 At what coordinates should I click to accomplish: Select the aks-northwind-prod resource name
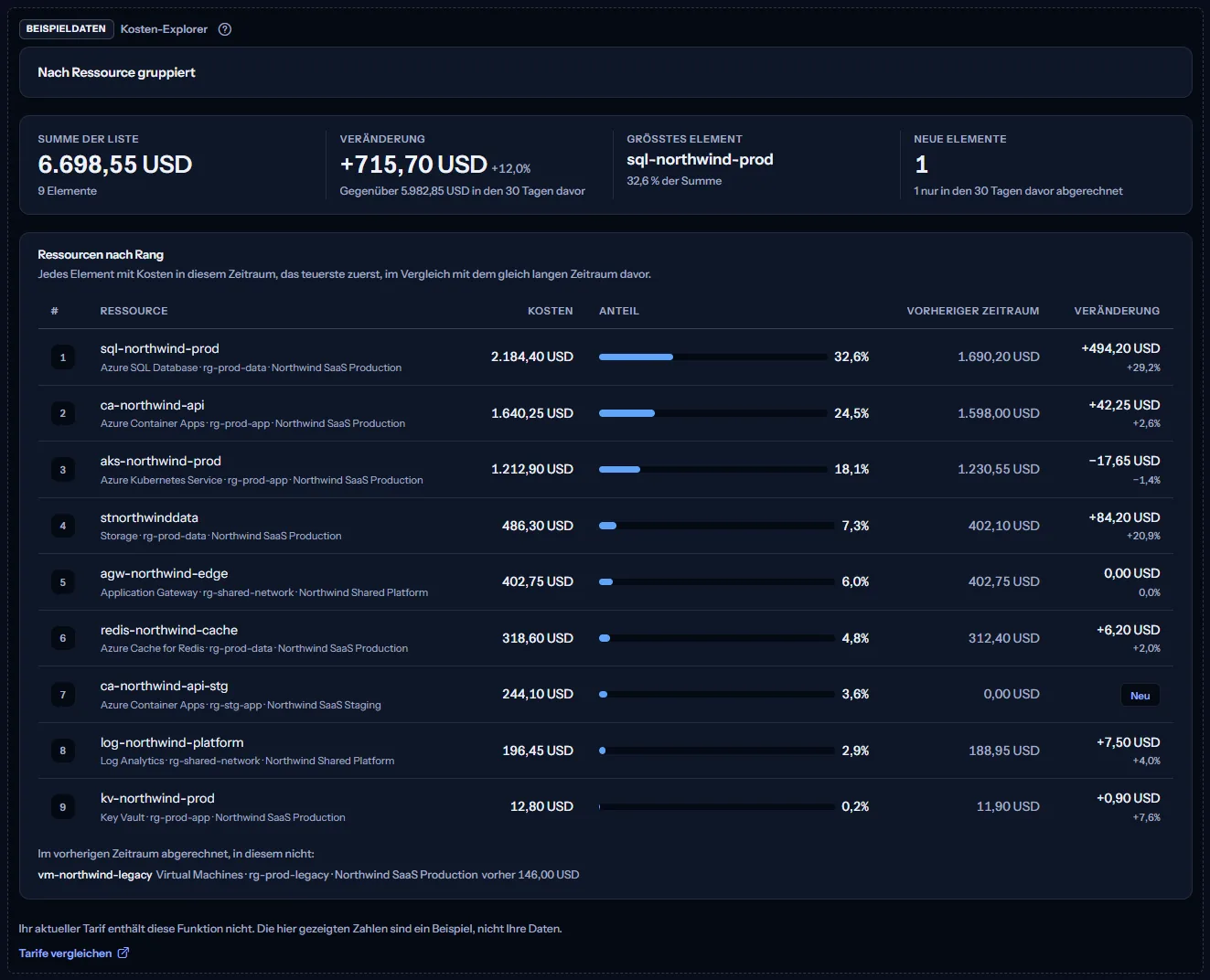point(161,461)
